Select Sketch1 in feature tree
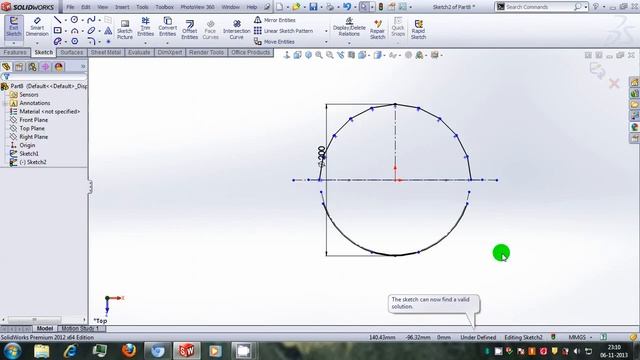Image resolution: width=640 pixels, height=360 pixels. pos(29,153)
